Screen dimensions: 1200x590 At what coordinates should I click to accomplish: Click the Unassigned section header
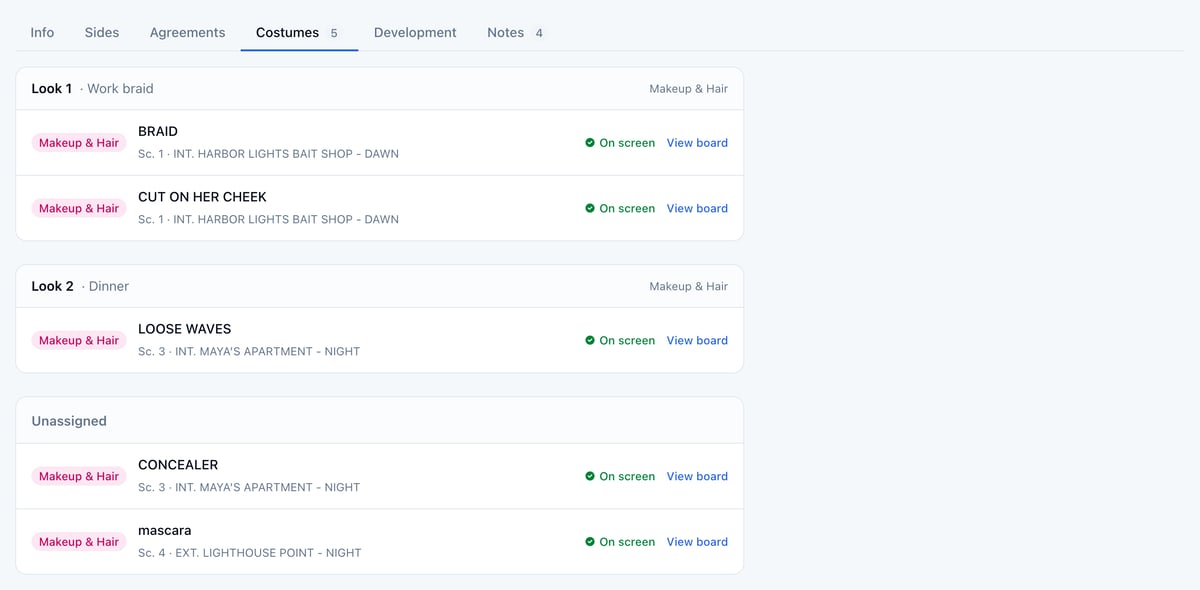click(69, 422)
